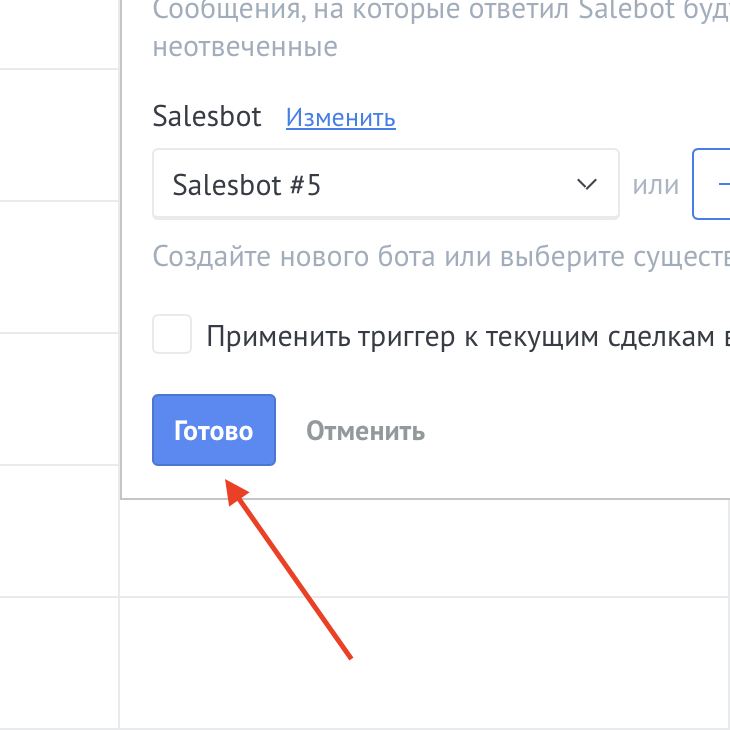This screenshot has height=730, width=730.
Task: Click the blue Готово button
Action: (x=213, y=430)
